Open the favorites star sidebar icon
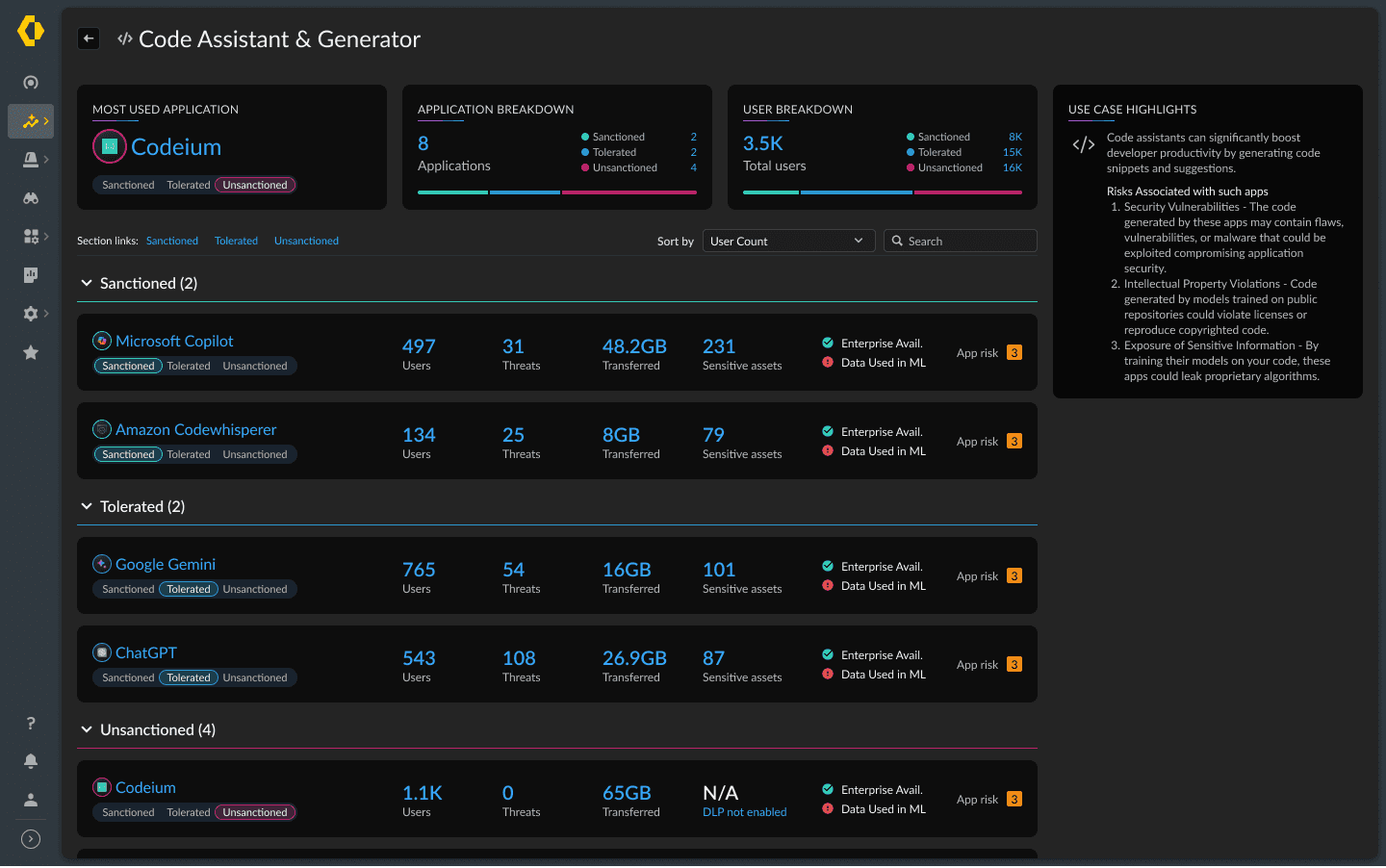 [31, 352]
